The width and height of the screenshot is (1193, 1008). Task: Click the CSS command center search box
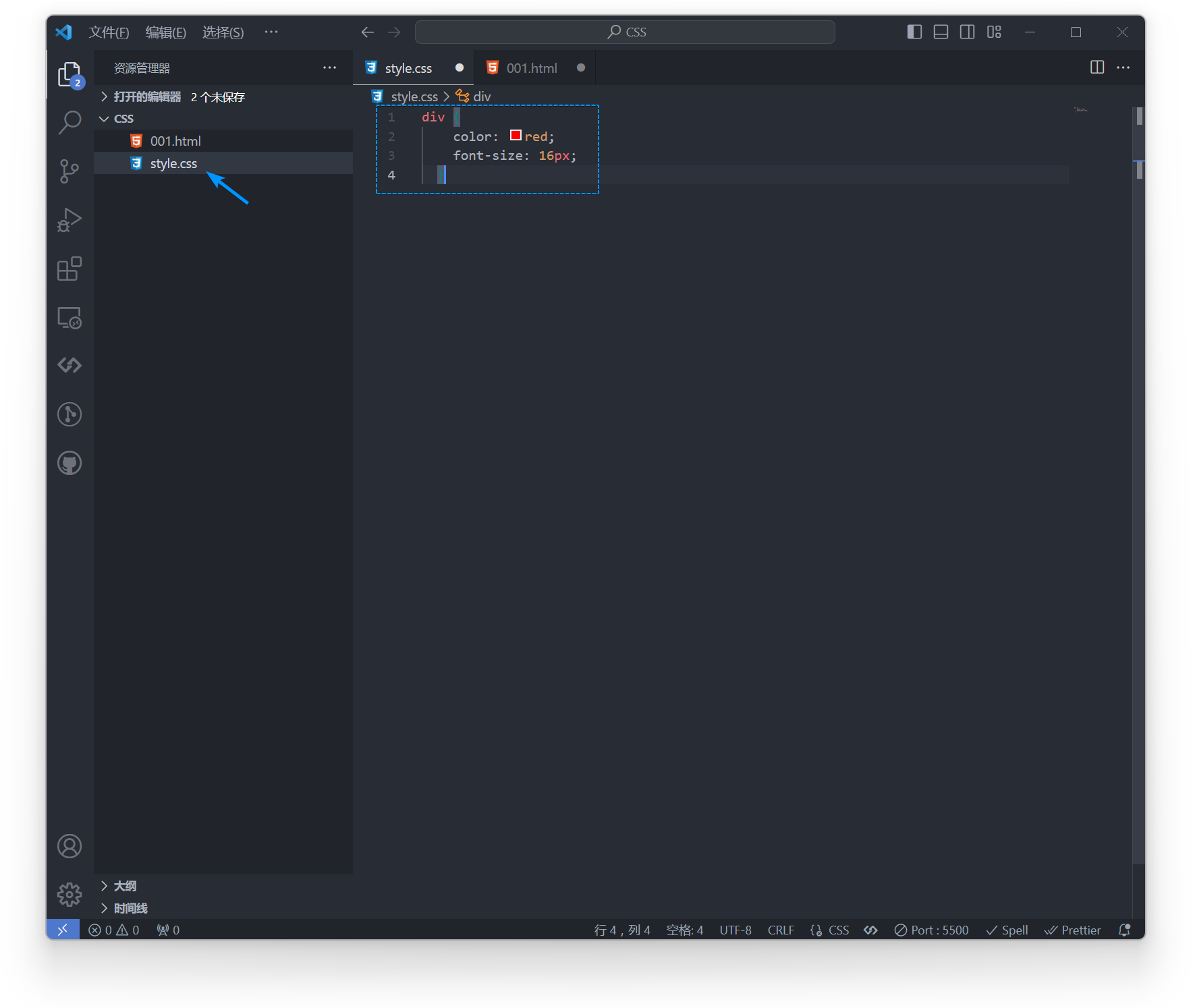click(625, 32)
